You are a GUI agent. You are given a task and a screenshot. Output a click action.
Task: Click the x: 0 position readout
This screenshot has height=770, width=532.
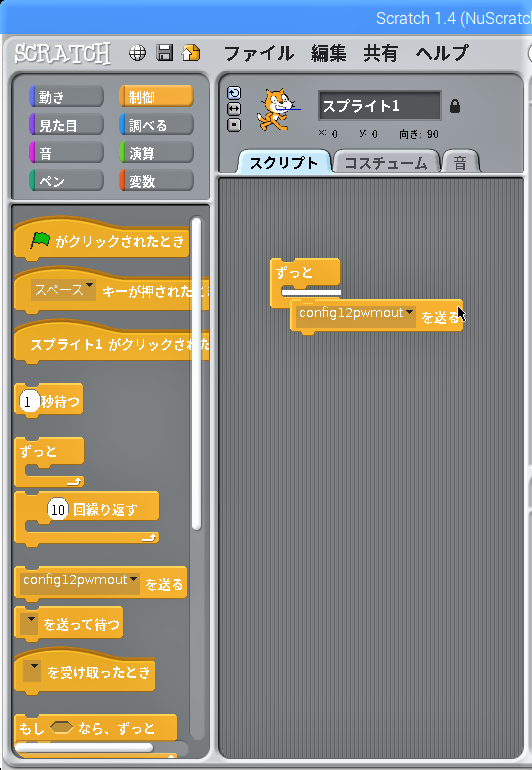[x=328, y=134]
